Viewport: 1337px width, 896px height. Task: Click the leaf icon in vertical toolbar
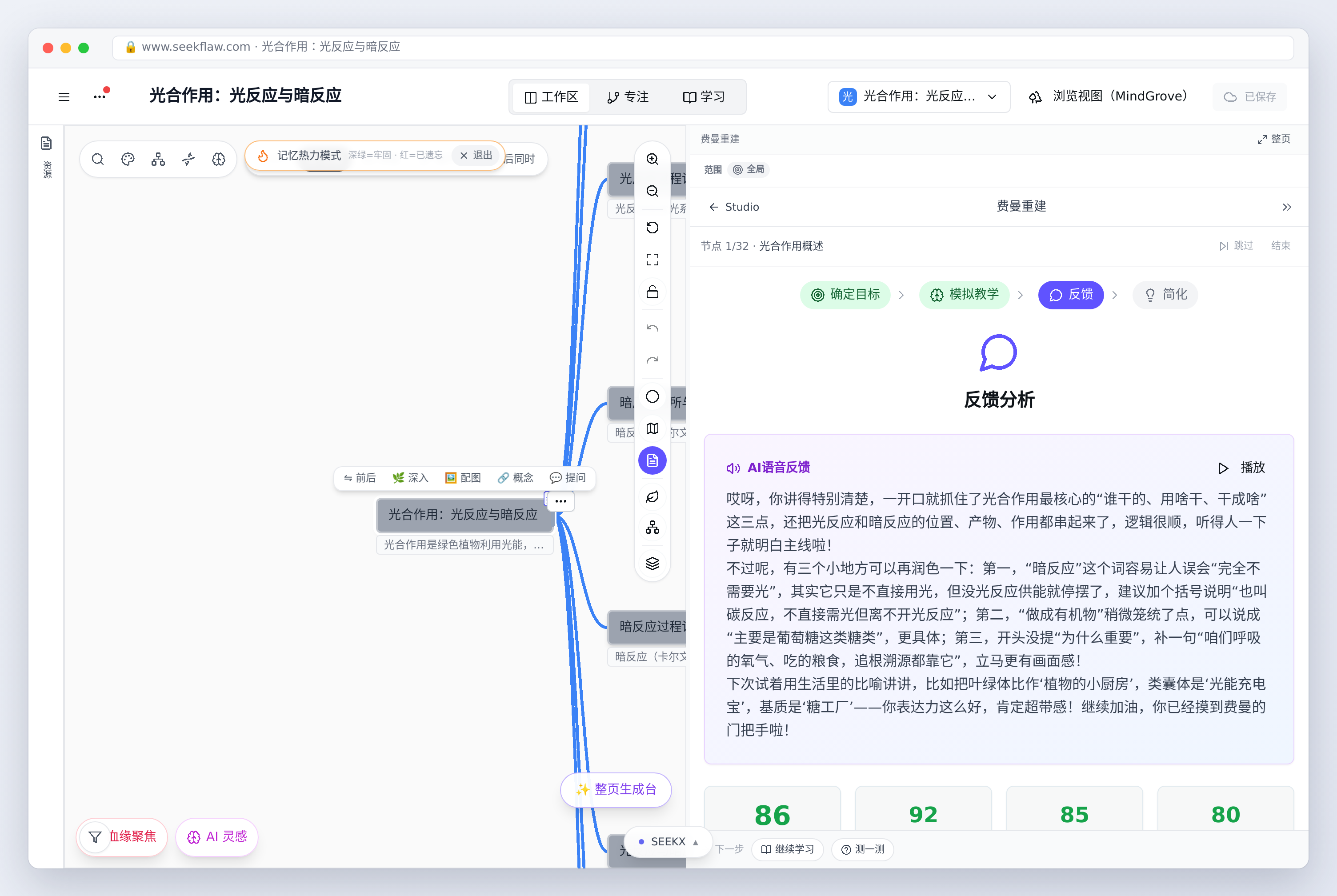tap(652, 496)
